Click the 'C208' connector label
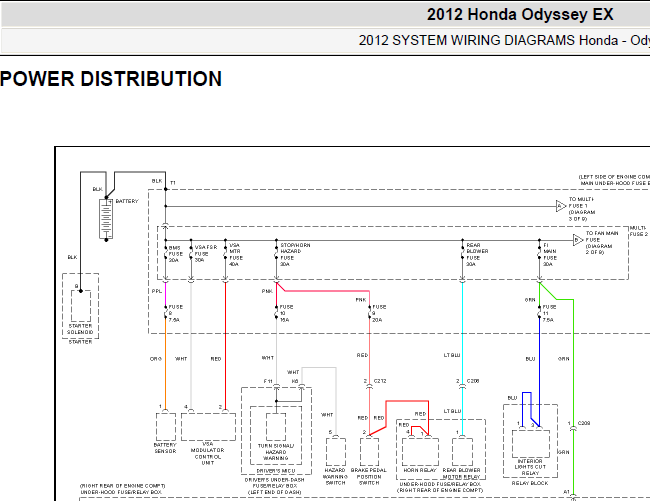Viewport: 650px width, 501px height. click(473, 381)
